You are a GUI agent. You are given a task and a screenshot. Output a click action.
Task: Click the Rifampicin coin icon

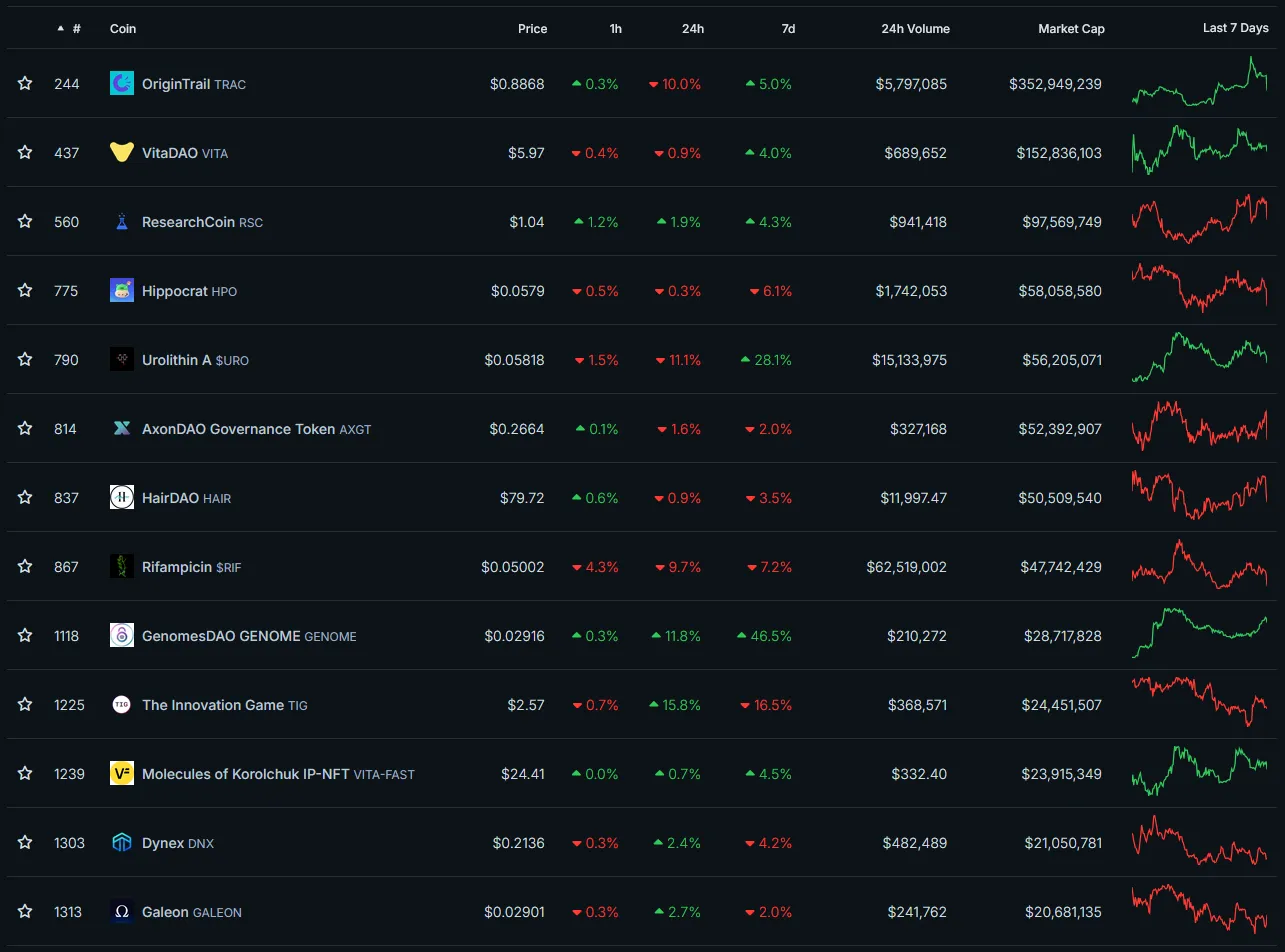click(122, 567)
